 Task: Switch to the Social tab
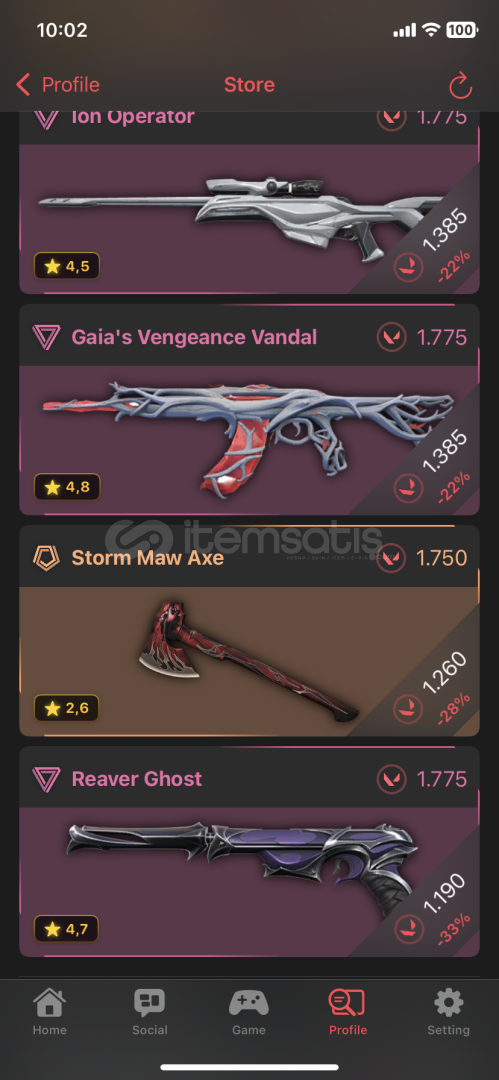pyautogui.click(x=150, y=1012)
